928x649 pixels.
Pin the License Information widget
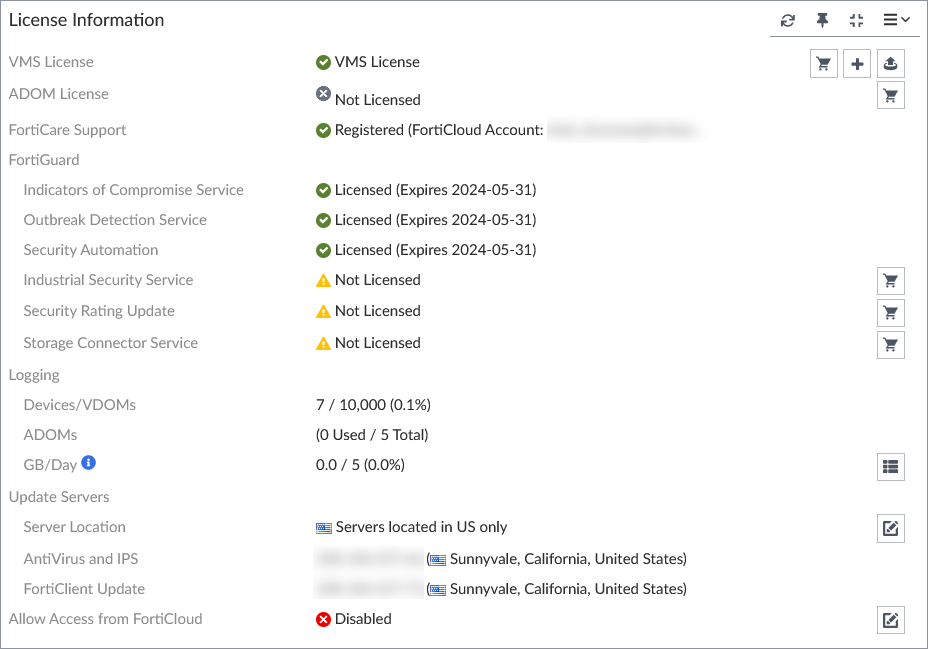[822, 20]
